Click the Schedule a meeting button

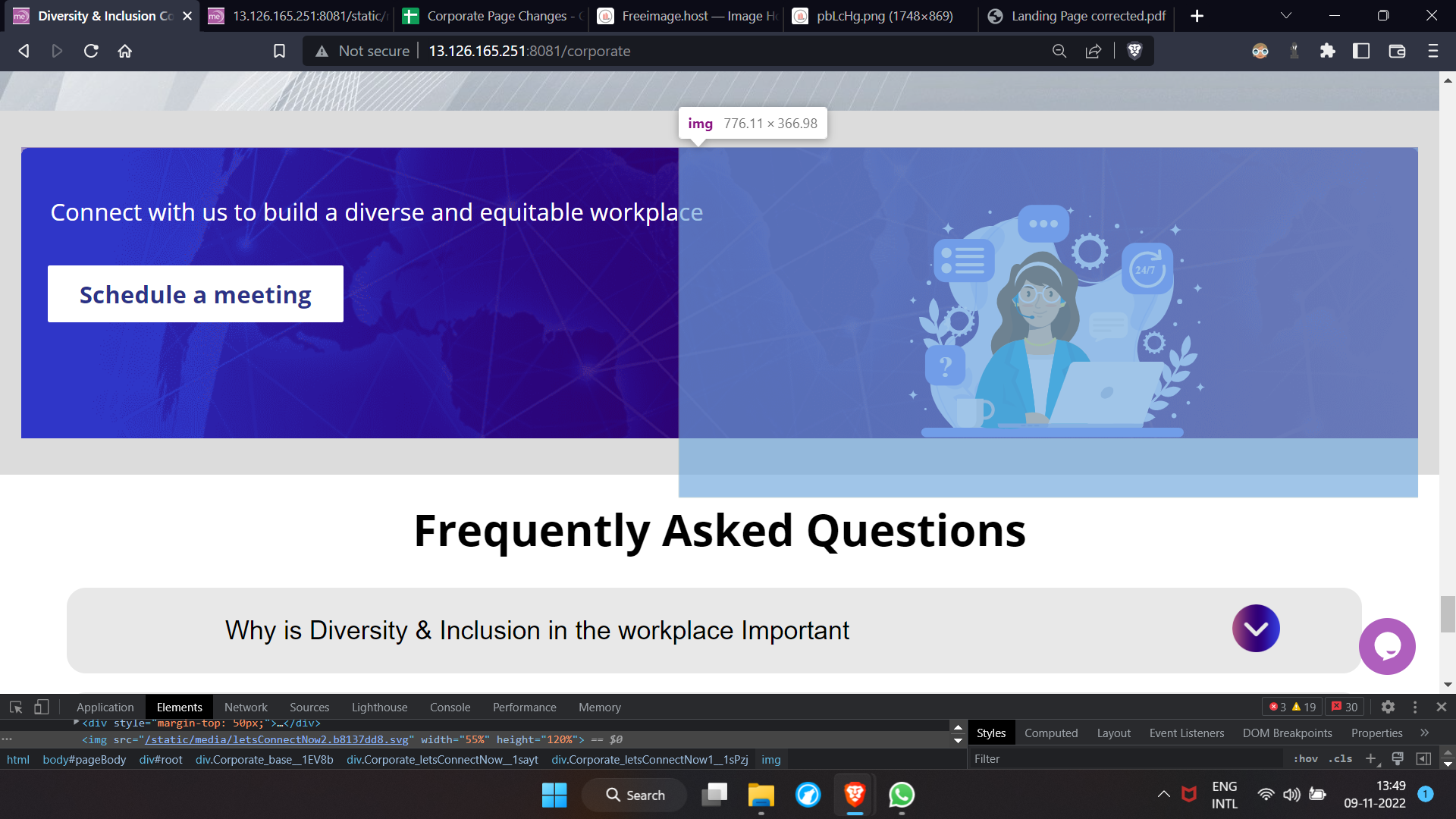pos(196,293)
